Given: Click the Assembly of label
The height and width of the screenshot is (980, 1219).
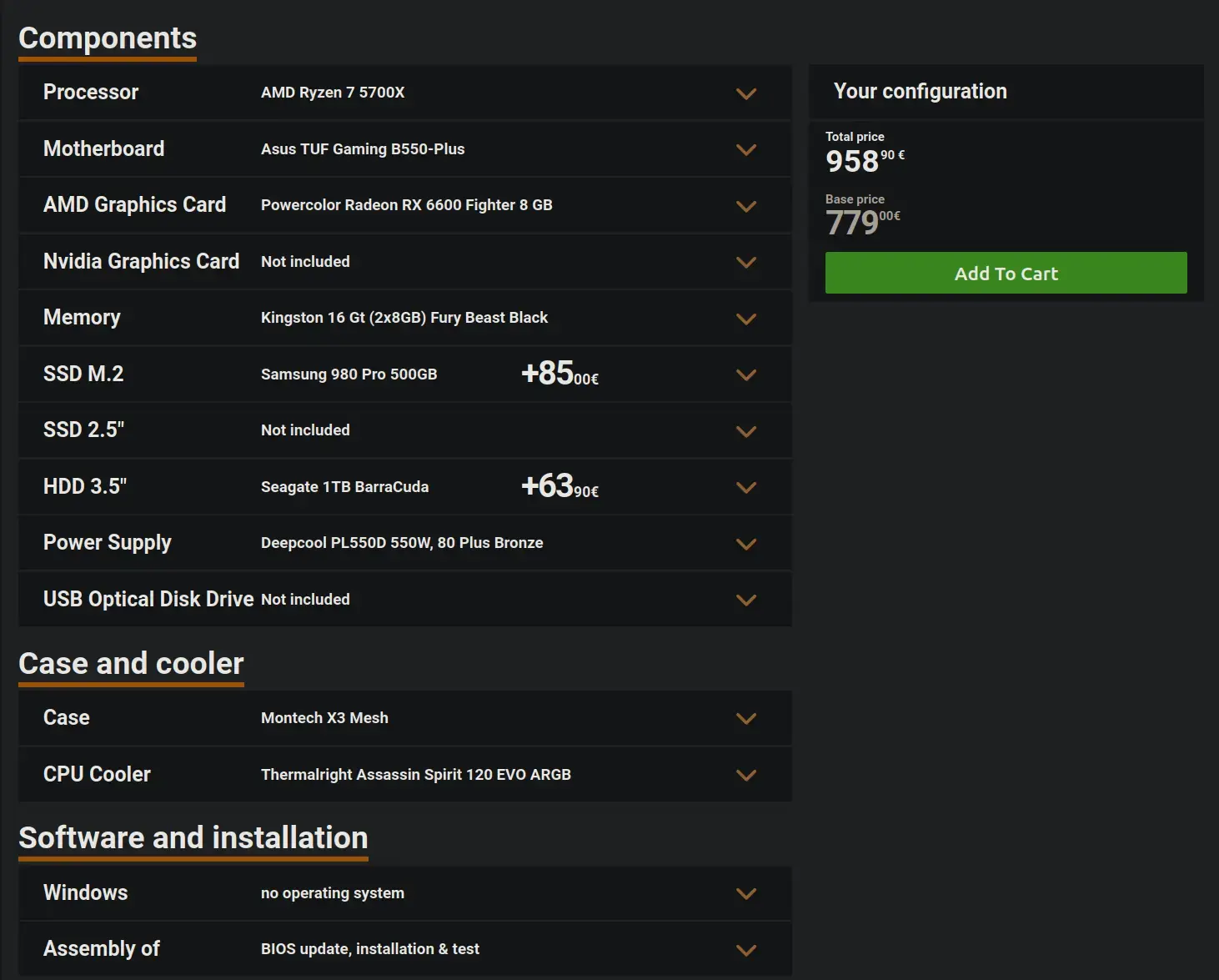Looking at the screenshot, I should point(102,949).
